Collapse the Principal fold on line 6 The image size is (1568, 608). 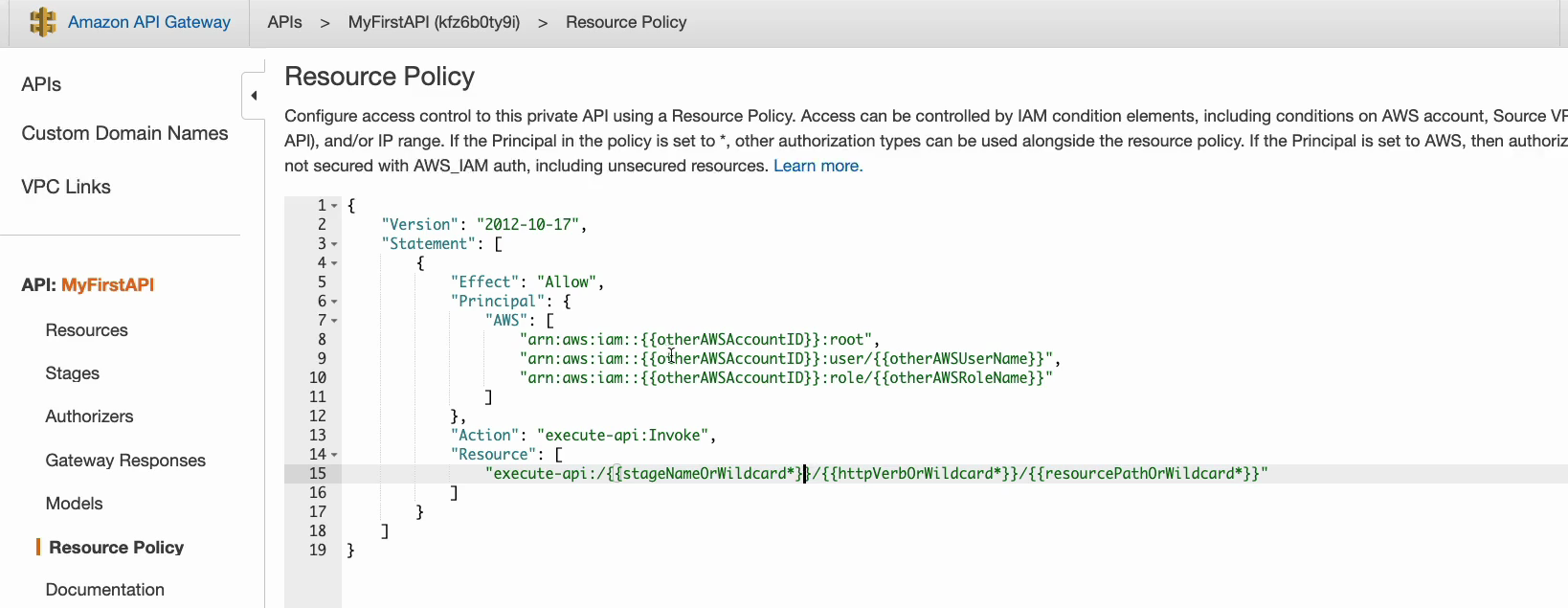pos(334,302)
